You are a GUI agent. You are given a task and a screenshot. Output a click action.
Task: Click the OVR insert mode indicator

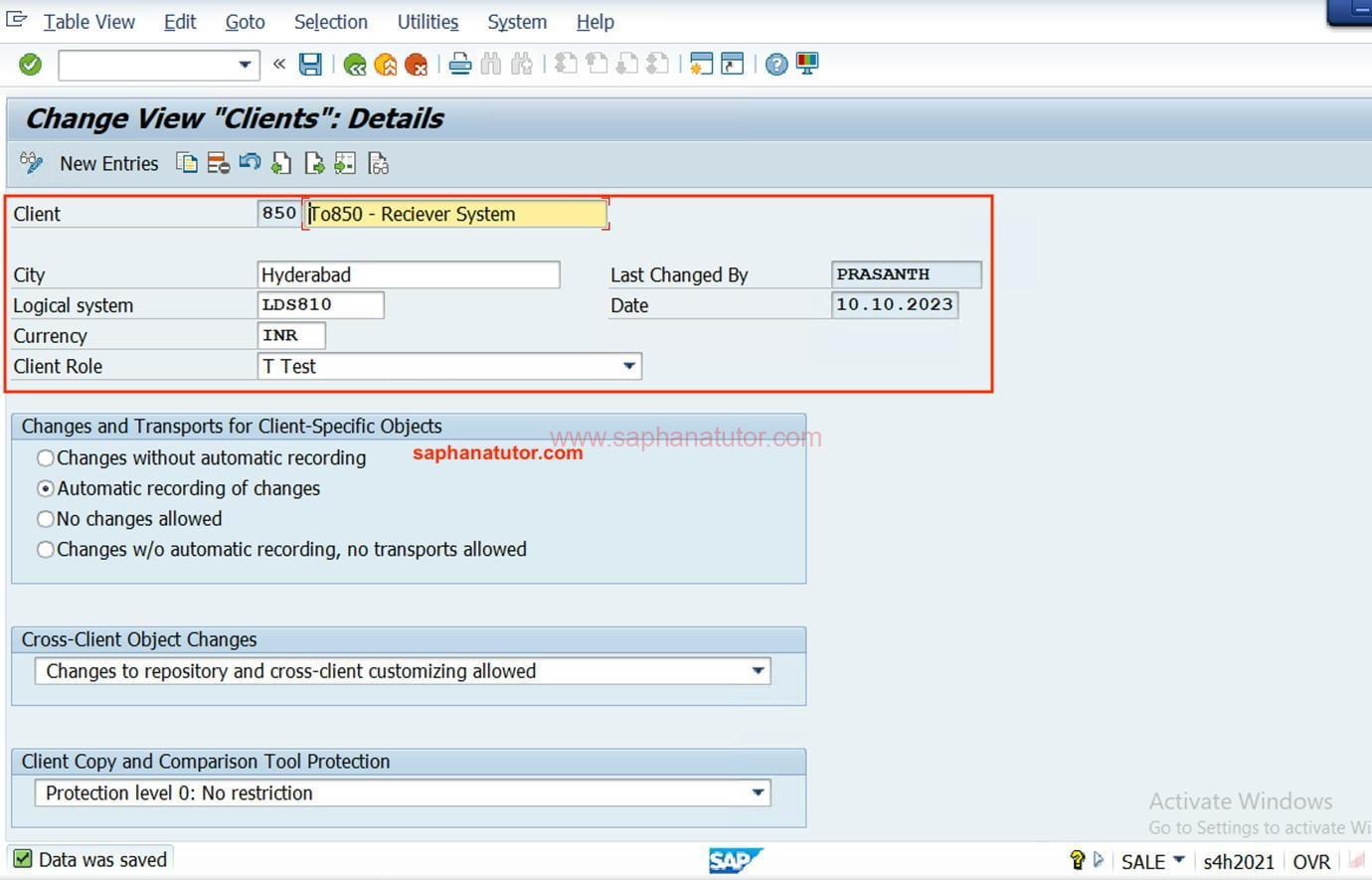tap(1311, 862)
